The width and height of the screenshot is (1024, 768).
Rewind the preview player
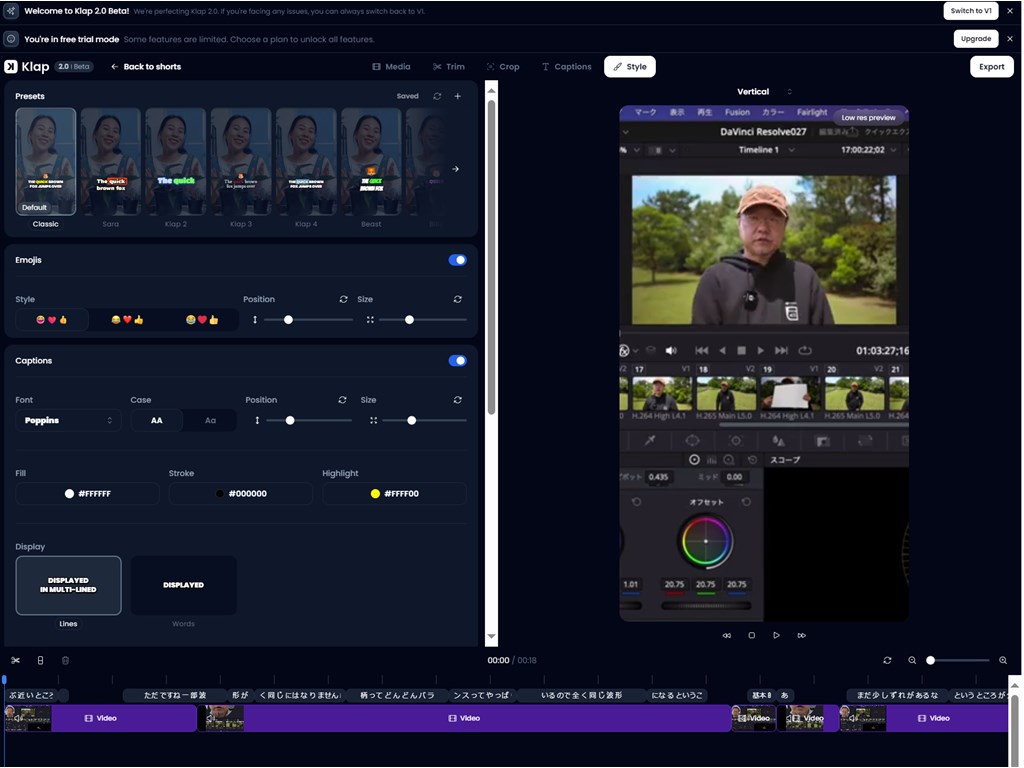click(726, 635)
